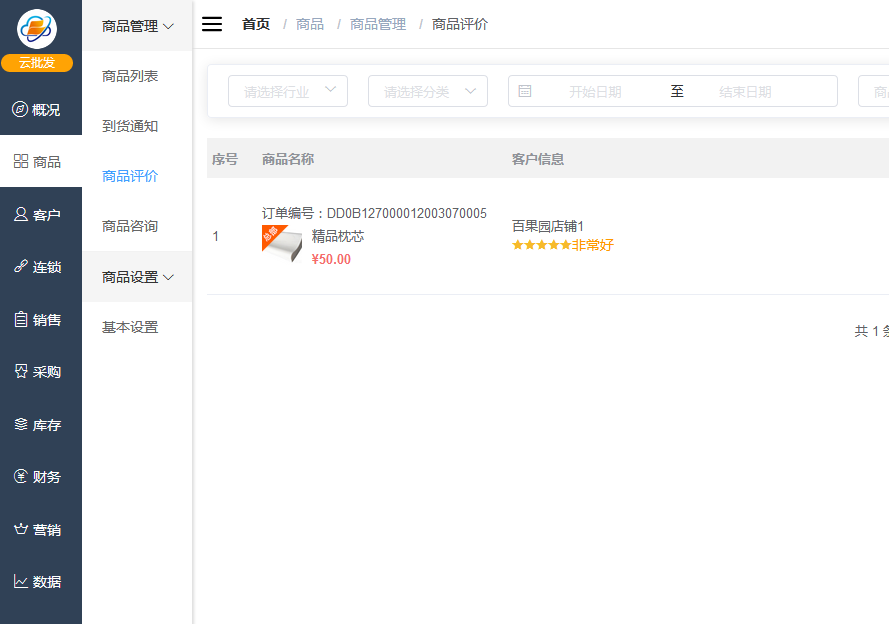889x624 pixels.
Task: Open the 请选择分类 dropdown
Action: pyautogui.click(x=427, y=91)
